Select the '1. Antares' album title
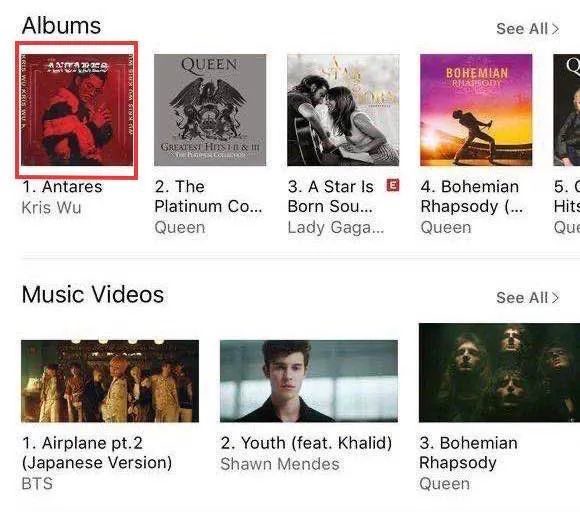 (62, 186)
